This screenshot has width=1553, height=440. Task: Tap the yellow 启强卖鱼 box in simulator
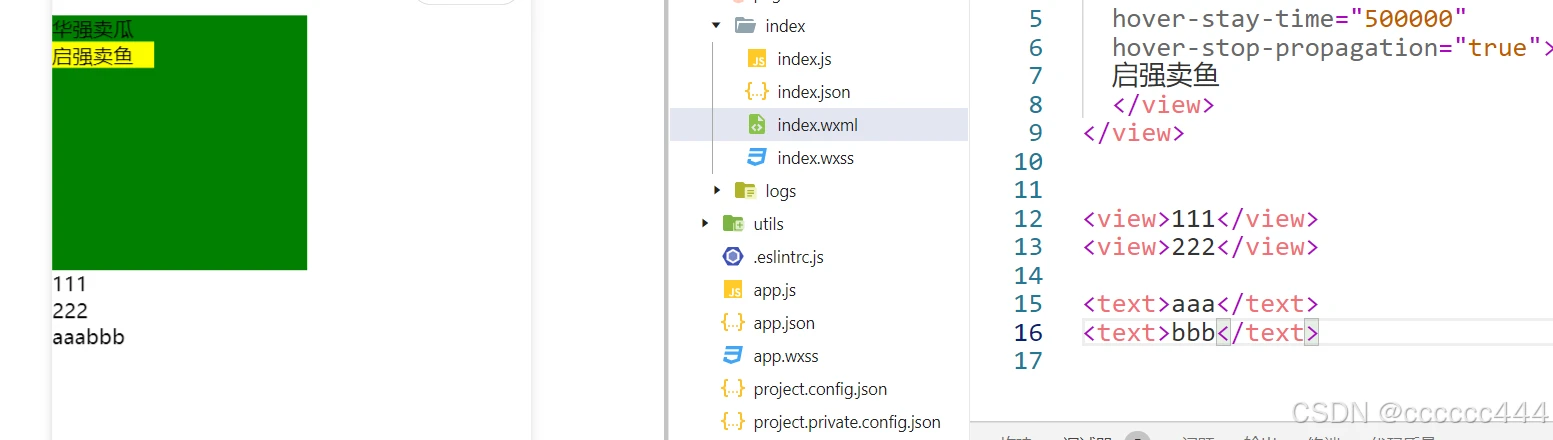tap(102, 56)
